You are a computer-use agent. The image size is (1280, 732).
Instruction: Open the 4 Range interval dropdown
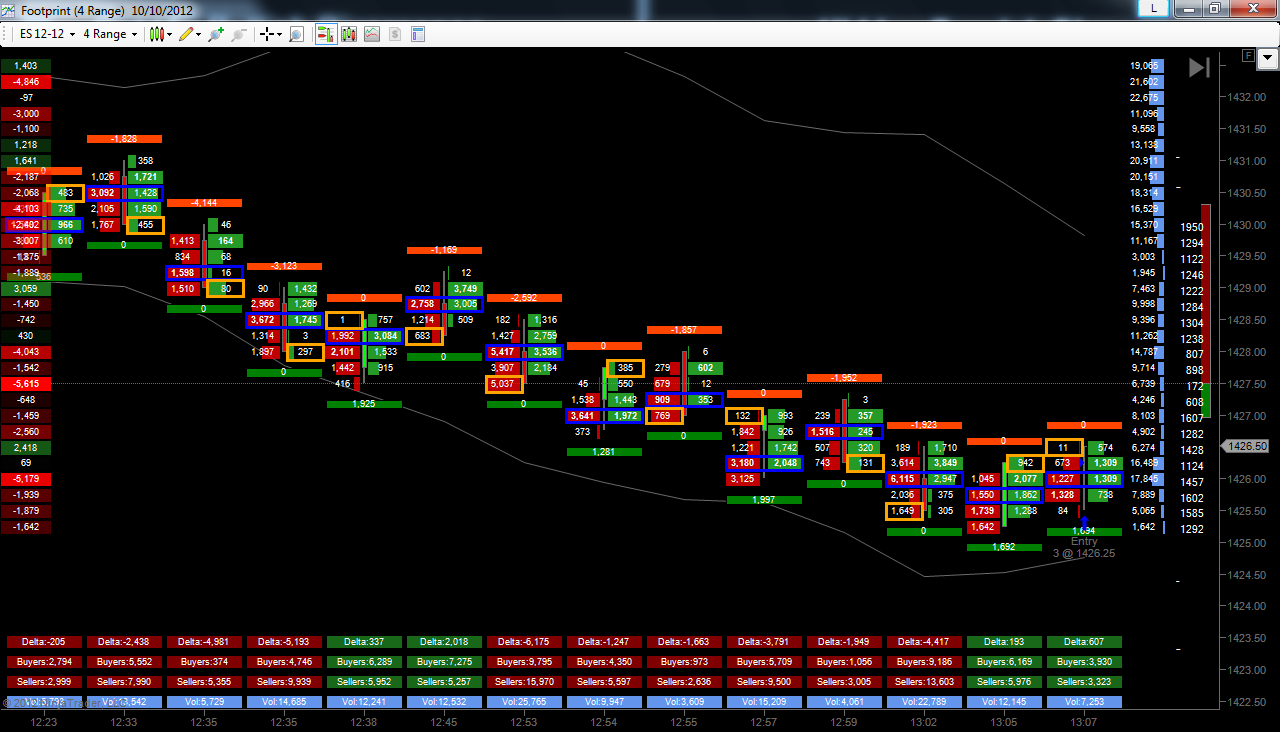click(x=110, y=34)
